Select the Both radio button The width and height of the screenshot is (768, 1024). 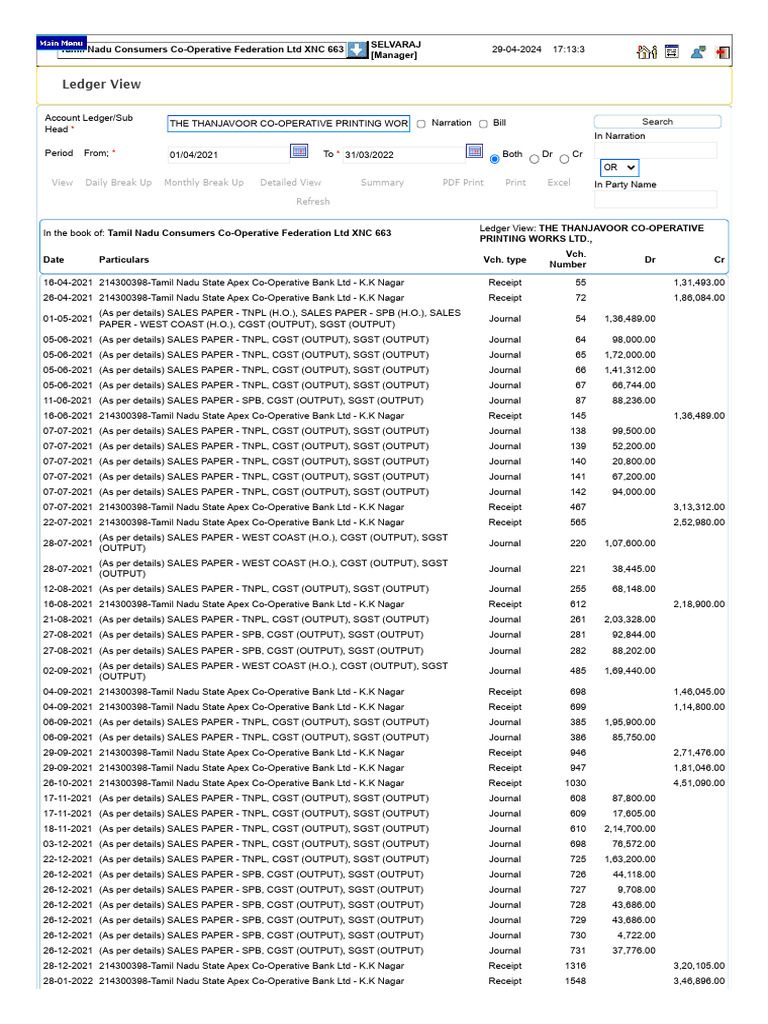point(494,159)
